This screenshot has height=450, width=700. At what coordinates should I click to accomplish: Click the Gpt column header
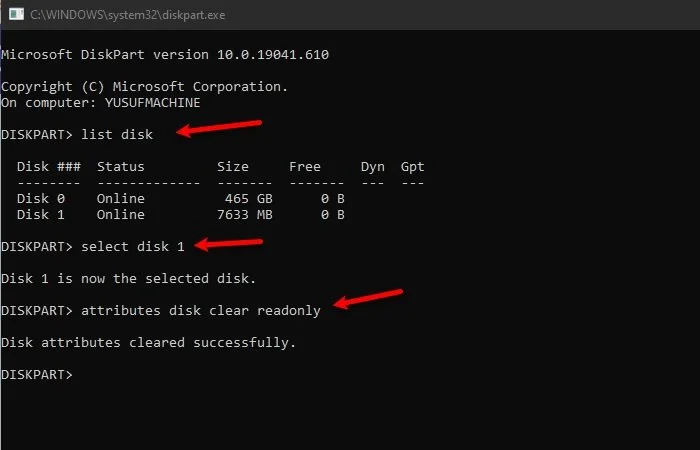coord(412,166)
